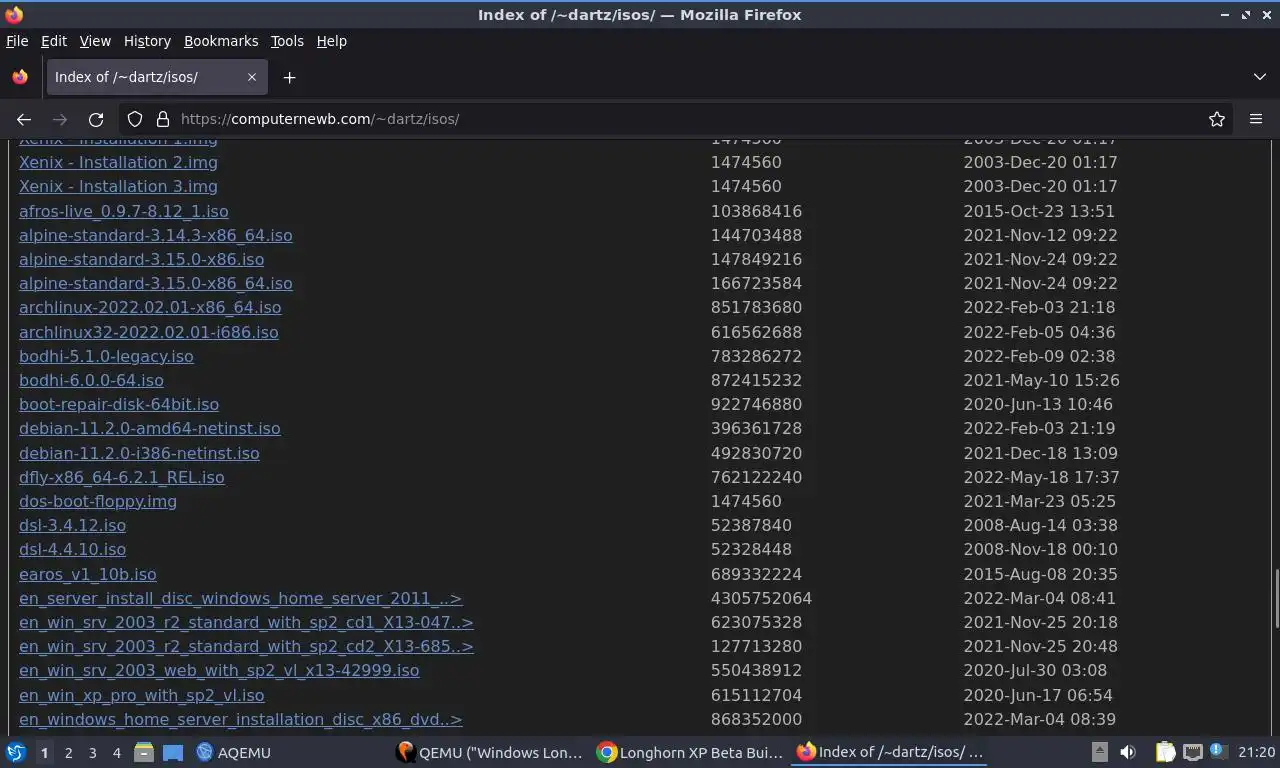1280x768 pixels.
Task: Switch to workspace 4
Action: pos(116,752)
